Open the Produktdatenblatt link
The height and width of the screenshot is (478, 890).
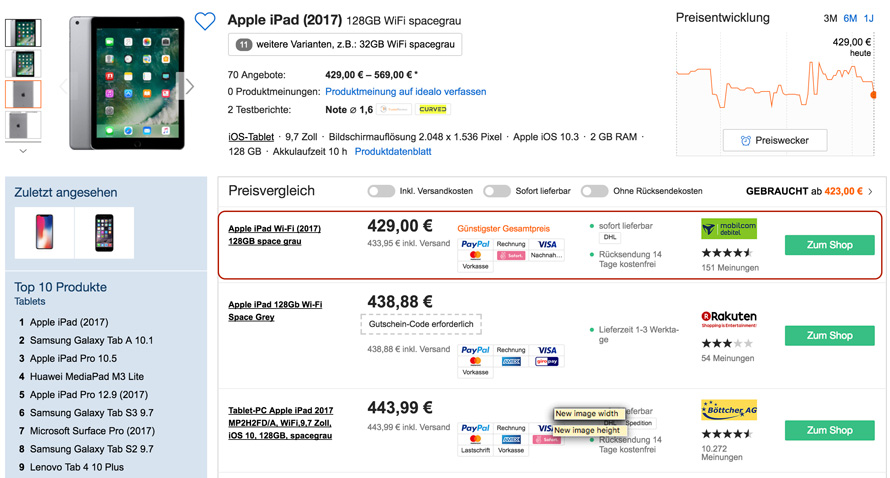[393, 151]
